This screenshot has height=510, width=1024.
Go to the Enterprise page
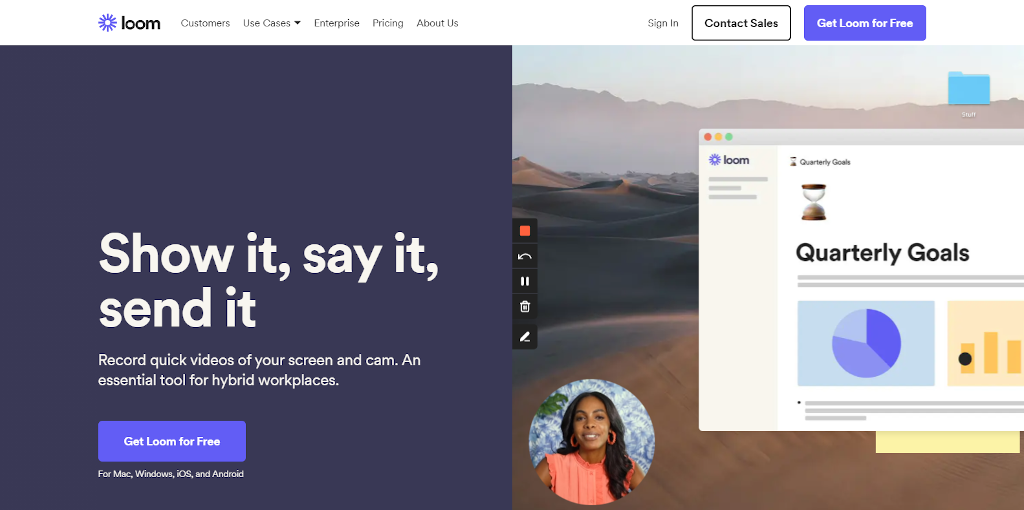336,23
